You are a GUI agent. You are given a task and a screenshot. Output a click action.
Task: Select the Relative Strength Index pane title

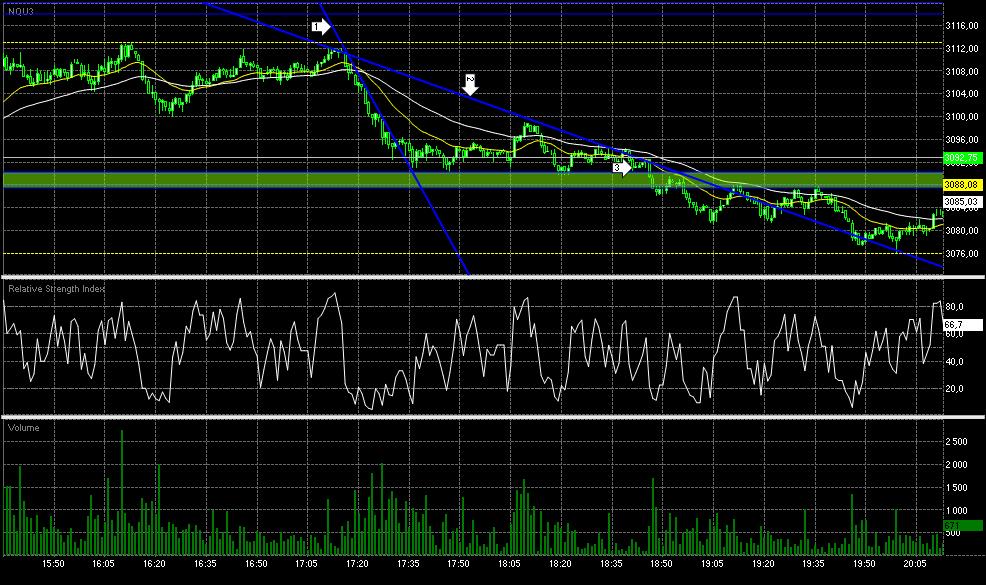tap(57, 289)
